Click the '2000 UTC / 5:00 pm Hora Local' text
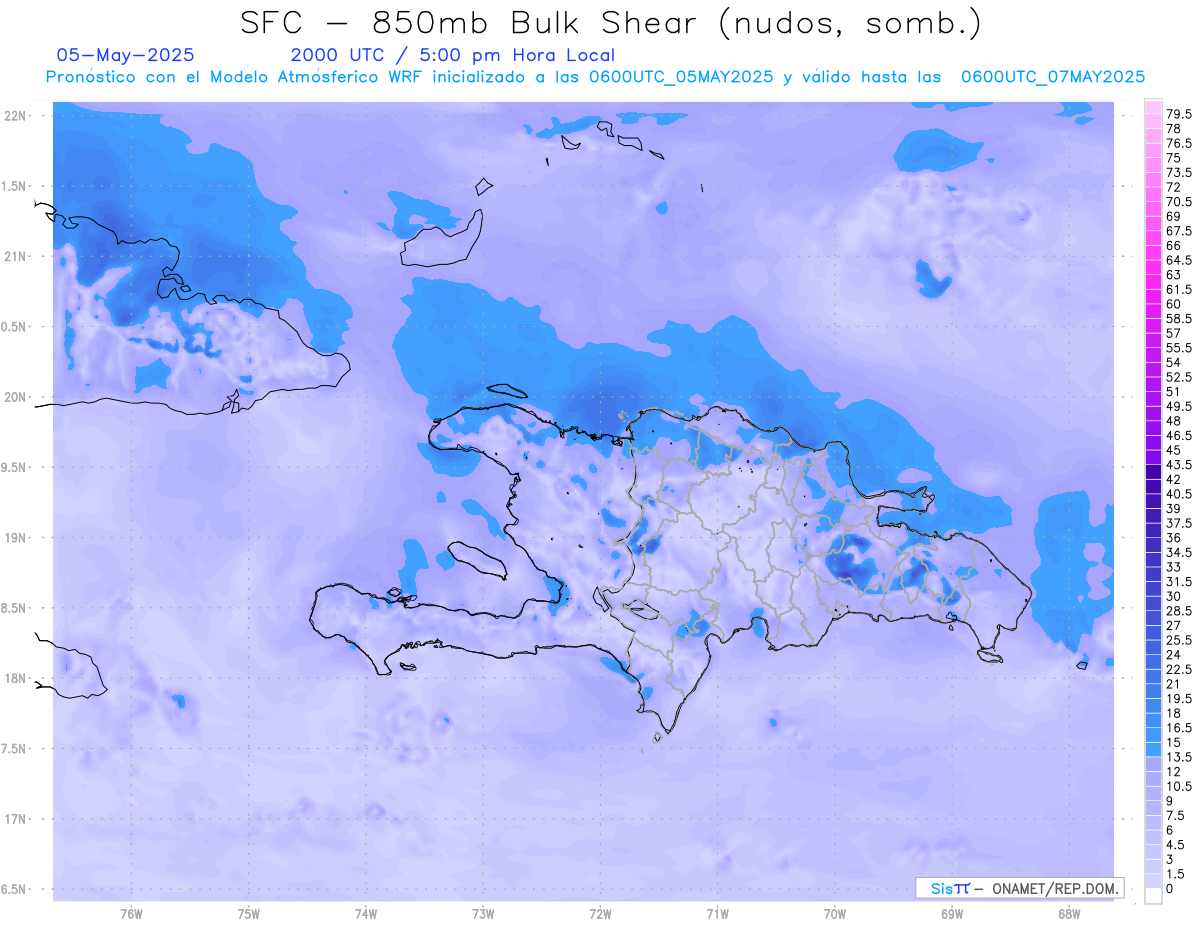 point(452,56)
